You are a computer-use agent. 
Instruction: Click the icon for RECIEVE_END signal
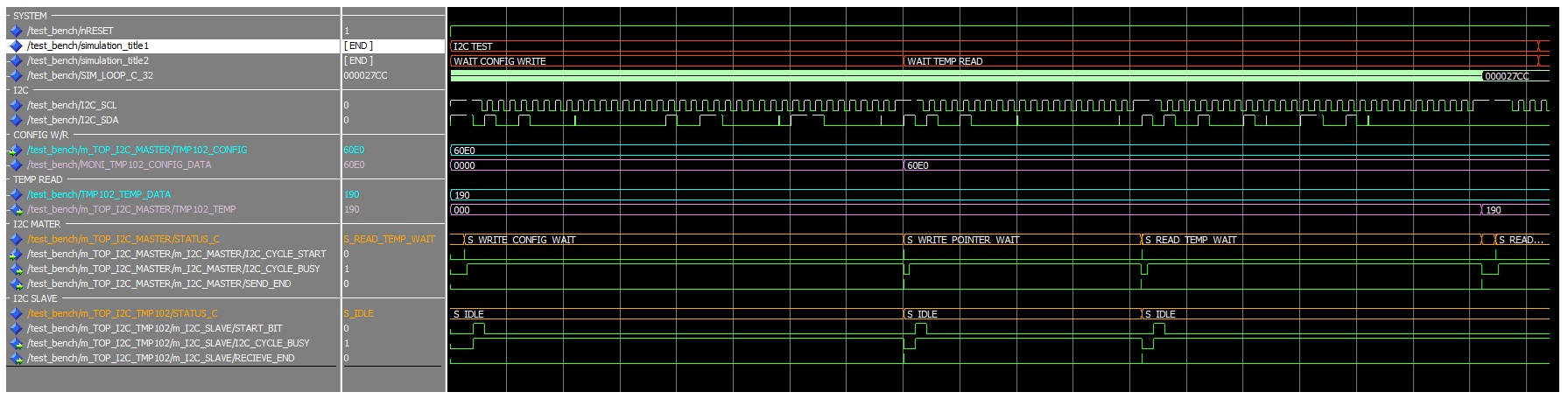pos(16,358)
